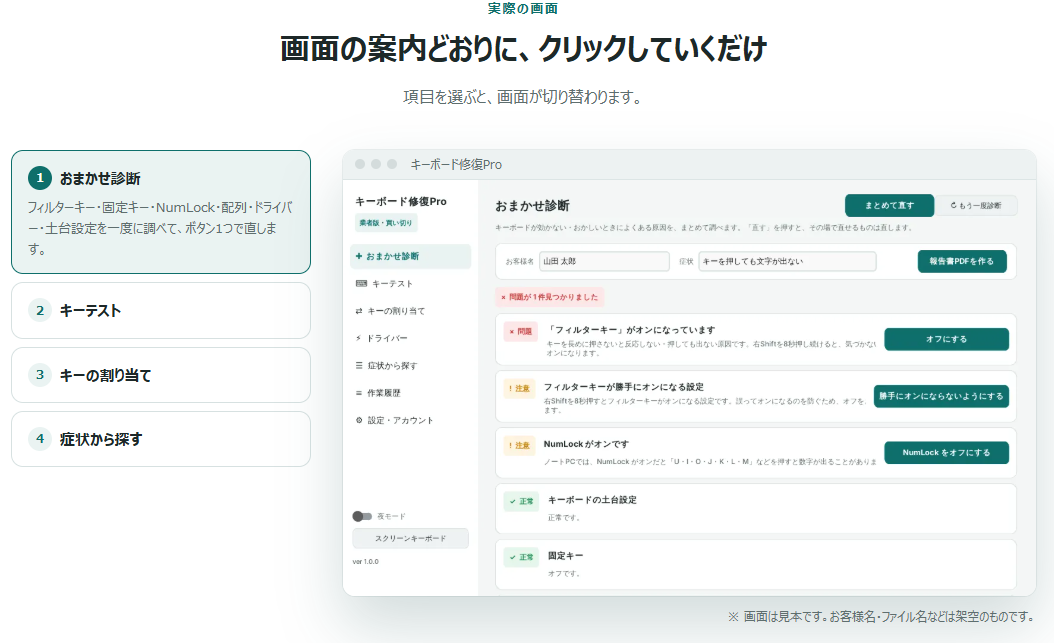Click the lightning icon beside ドライバー
This screenshot has width=1054, height=643.
tap(358, 338)
